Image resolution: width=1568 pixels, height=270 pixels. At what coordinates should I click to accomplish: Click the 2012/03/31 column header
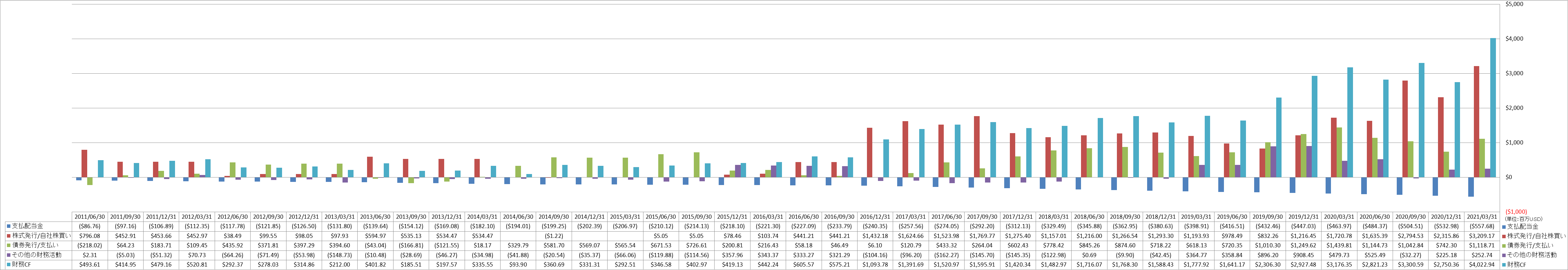[197, 217]
